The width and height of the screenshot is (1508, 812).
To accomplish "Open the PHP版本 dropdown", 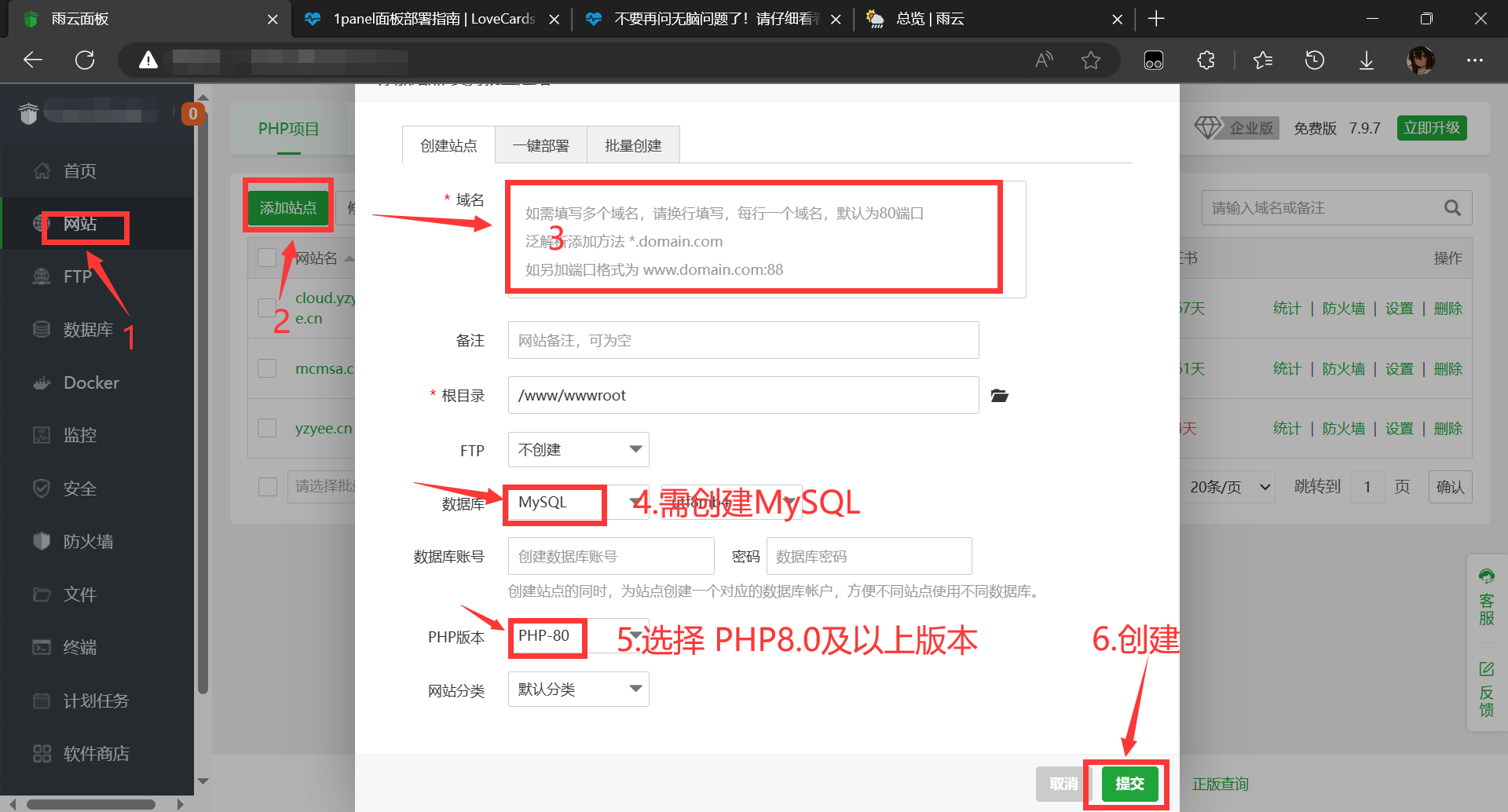I will click(x=616, y=636).
